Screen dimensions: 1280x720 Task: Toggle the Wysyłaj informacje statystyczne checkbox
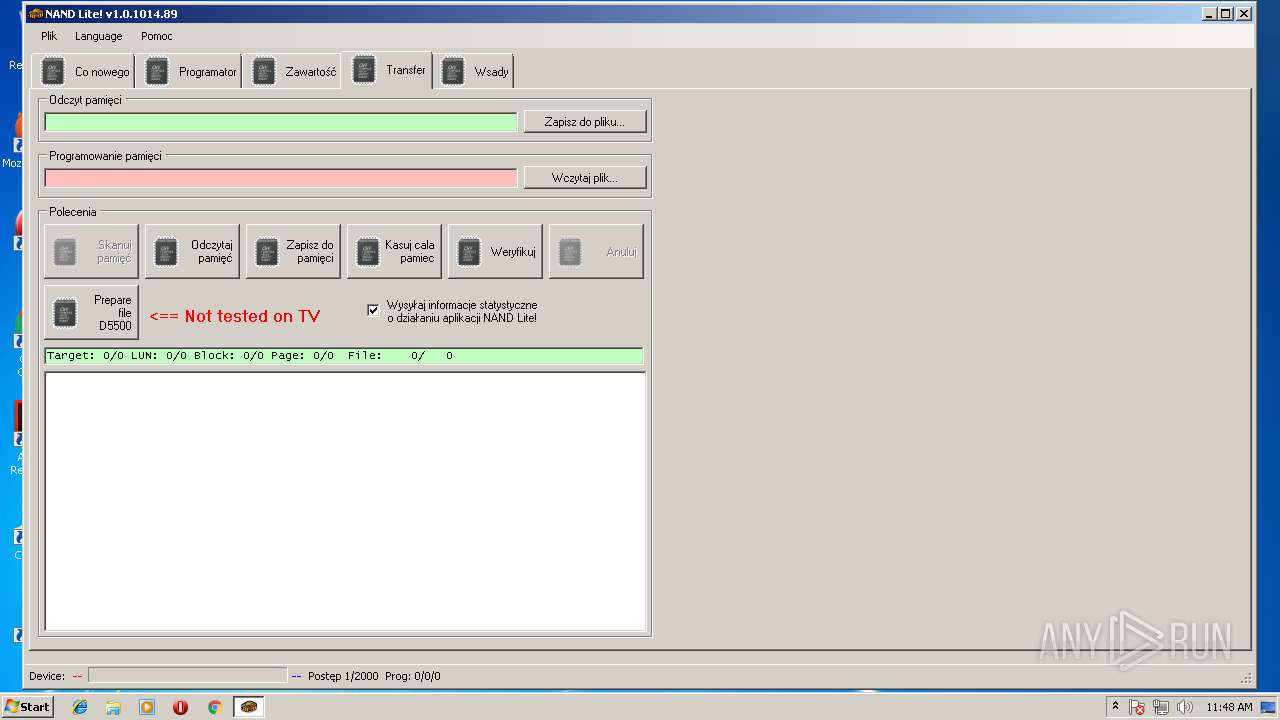(373, 311)
